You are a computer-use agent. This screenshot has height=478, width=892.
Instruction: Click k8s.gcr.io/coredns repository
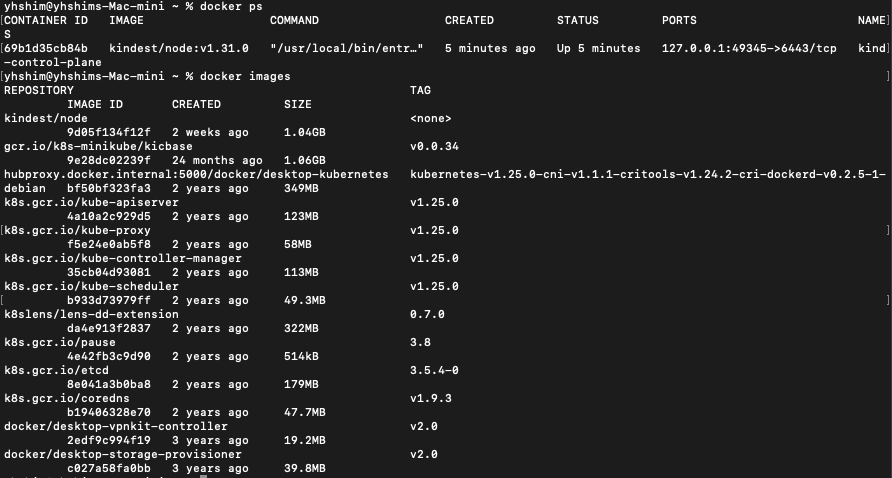[x=67, y=398]
